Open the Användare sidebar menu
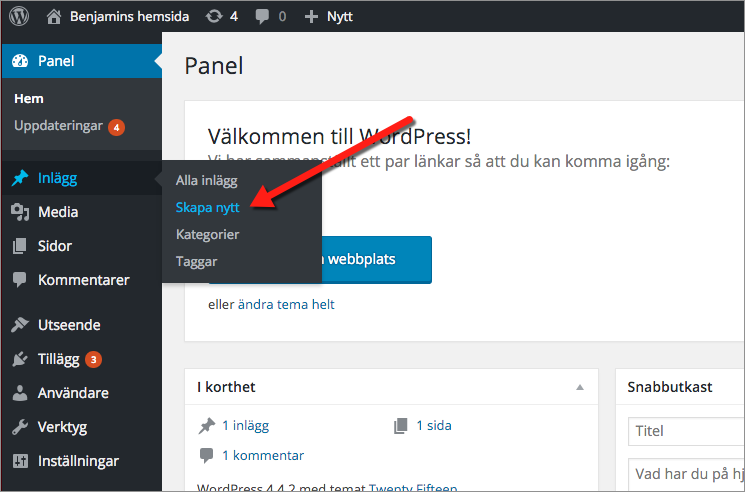The width and height of the screenshot is (745, 492). pyautogui.click(x=82, y=393)
